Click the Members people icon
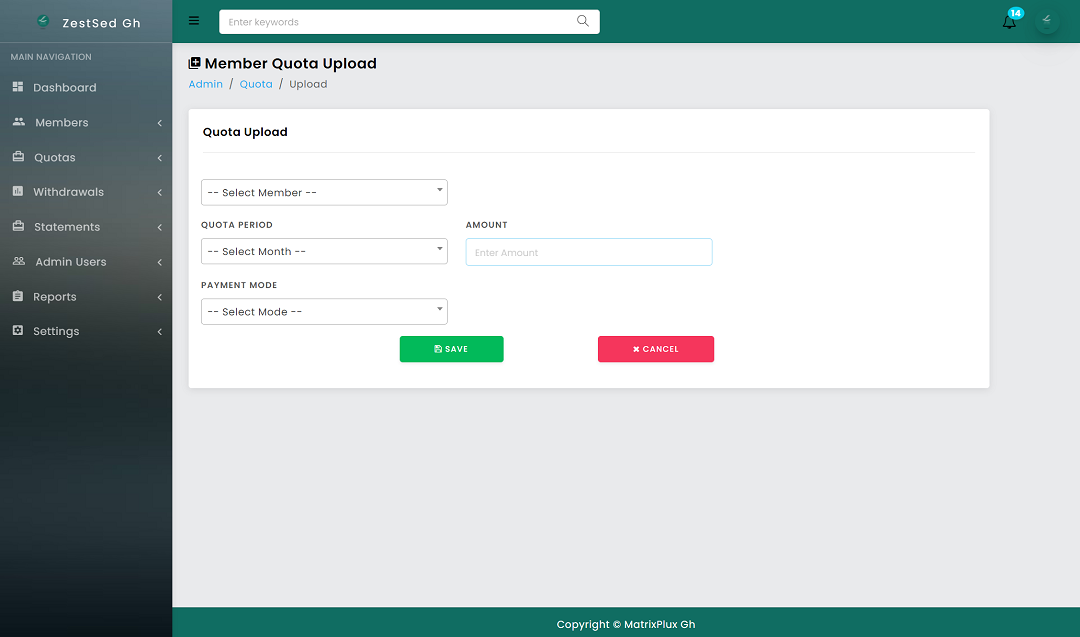Screen dimensions: 1080x637 [19, 122]
